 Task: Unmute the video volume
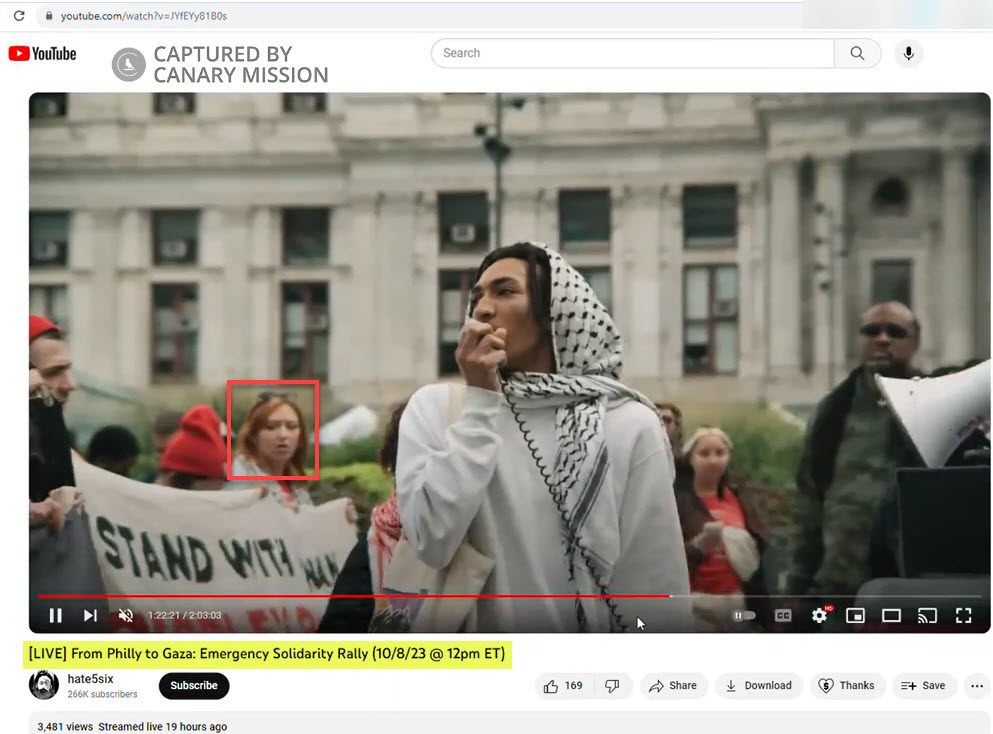pyautogui.click(x=126, y=615)
